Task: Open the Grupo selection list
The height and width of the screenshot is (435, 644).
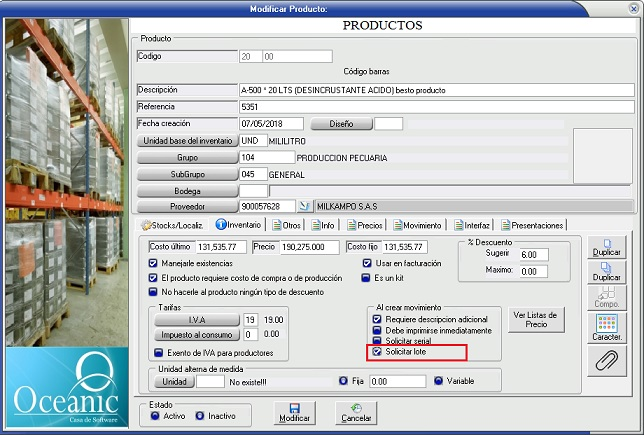Action: pos(187,158)
